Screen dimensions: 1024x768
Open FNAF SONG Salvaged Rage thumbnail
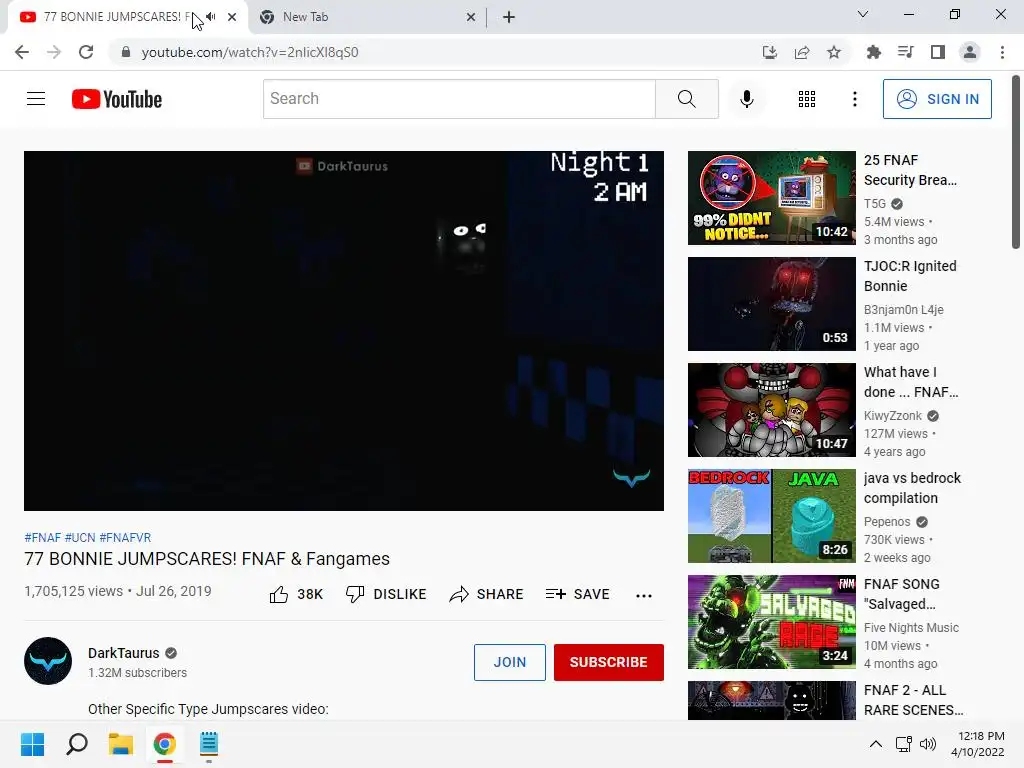point(771,622)
